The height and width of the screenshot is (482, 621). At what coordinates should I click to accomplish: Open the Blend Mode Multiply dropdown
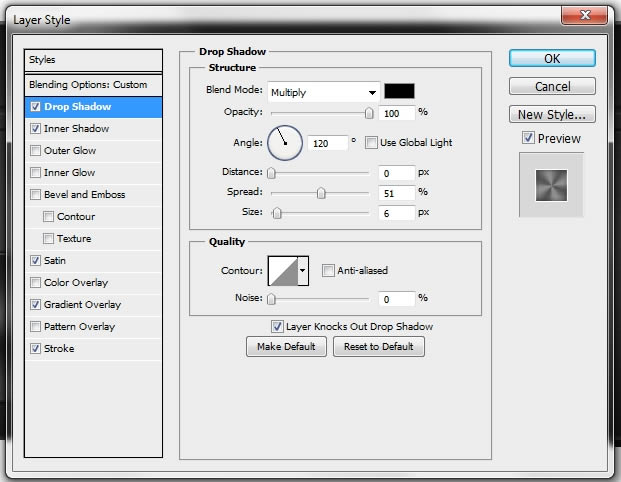tap(324, 92)
